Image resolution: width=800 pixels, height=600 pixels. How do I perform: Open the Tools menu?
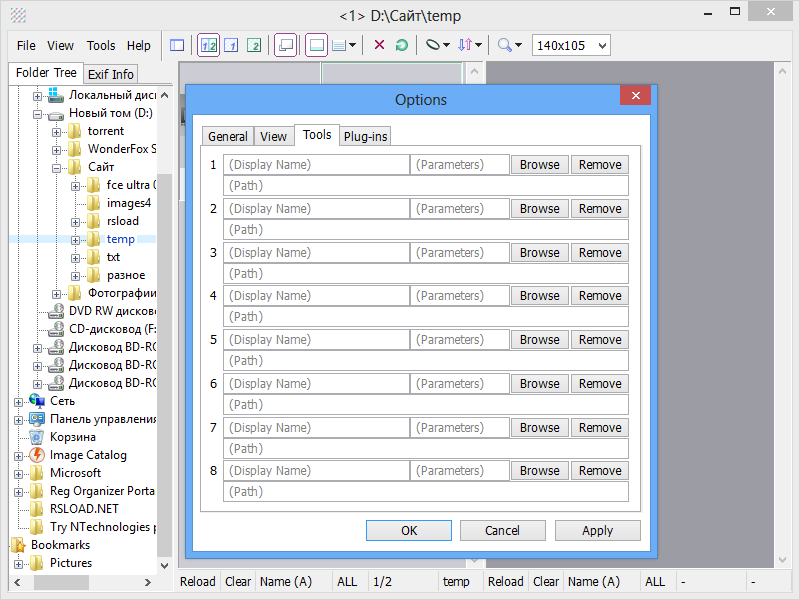(101, 45)
